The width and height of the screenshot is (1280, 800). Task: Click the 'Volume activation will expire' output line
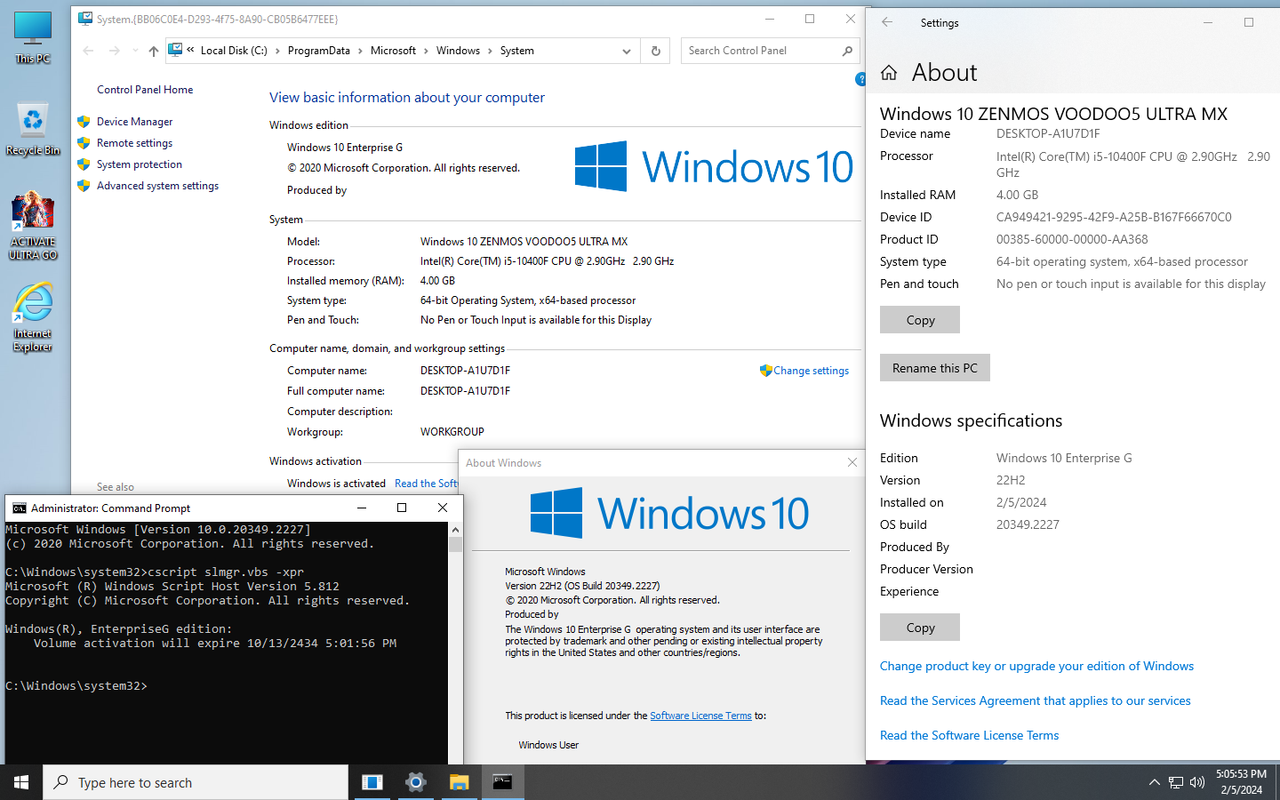pyautogui.click(x=215, y=643)
